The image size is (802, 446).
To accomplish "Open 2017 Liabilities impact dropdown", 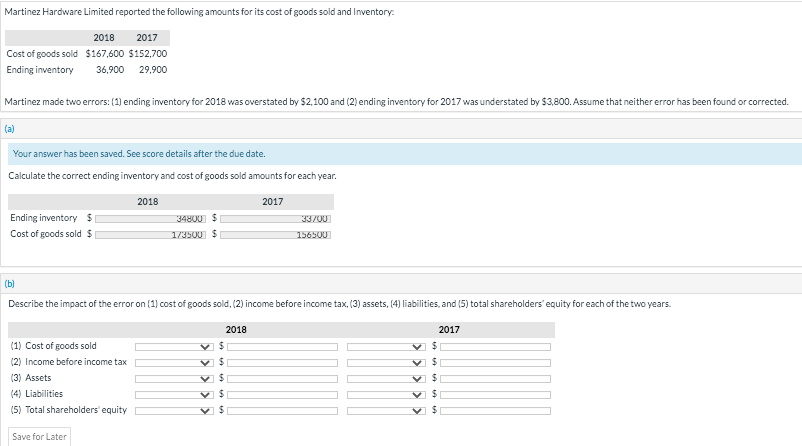I will pyautogui.click(x=386, y=395).
